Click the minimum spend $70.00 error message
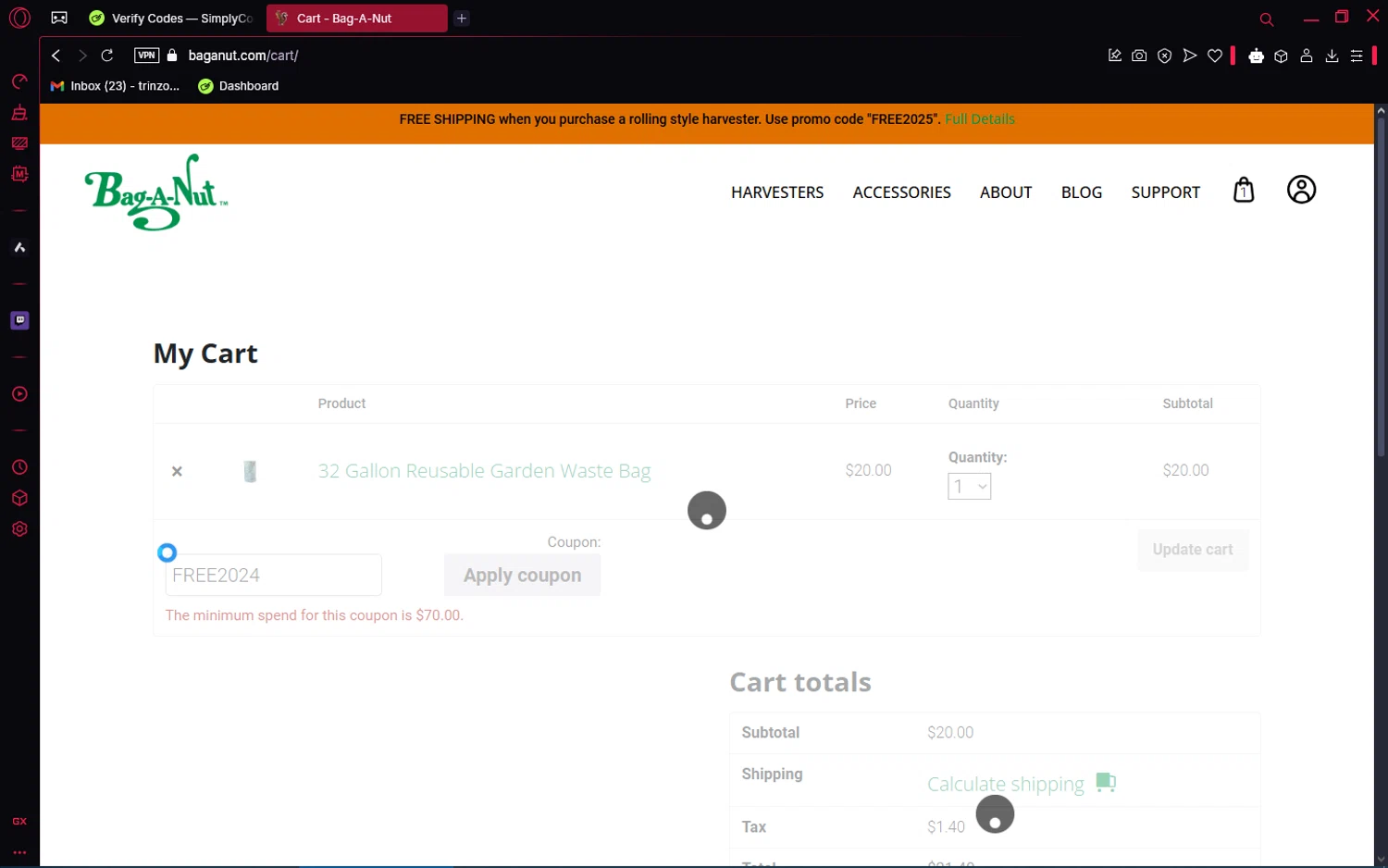Screen dimensions: 1388x868 point(315,615)
